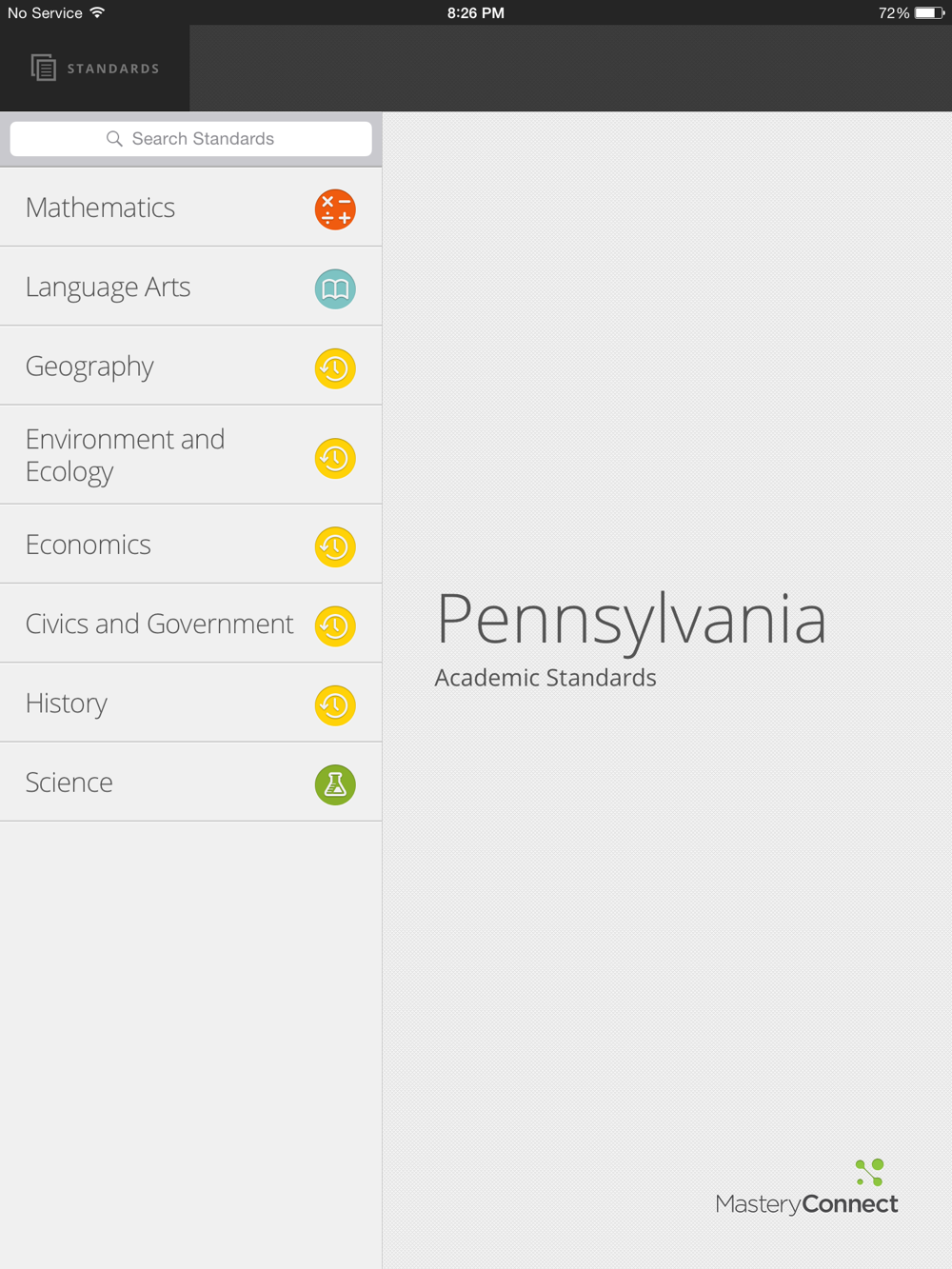Image resolution: width=952 pixels, height=1269 pixels.
Task: Tap the Economics yellow clock icon
Action: (335, 546)
